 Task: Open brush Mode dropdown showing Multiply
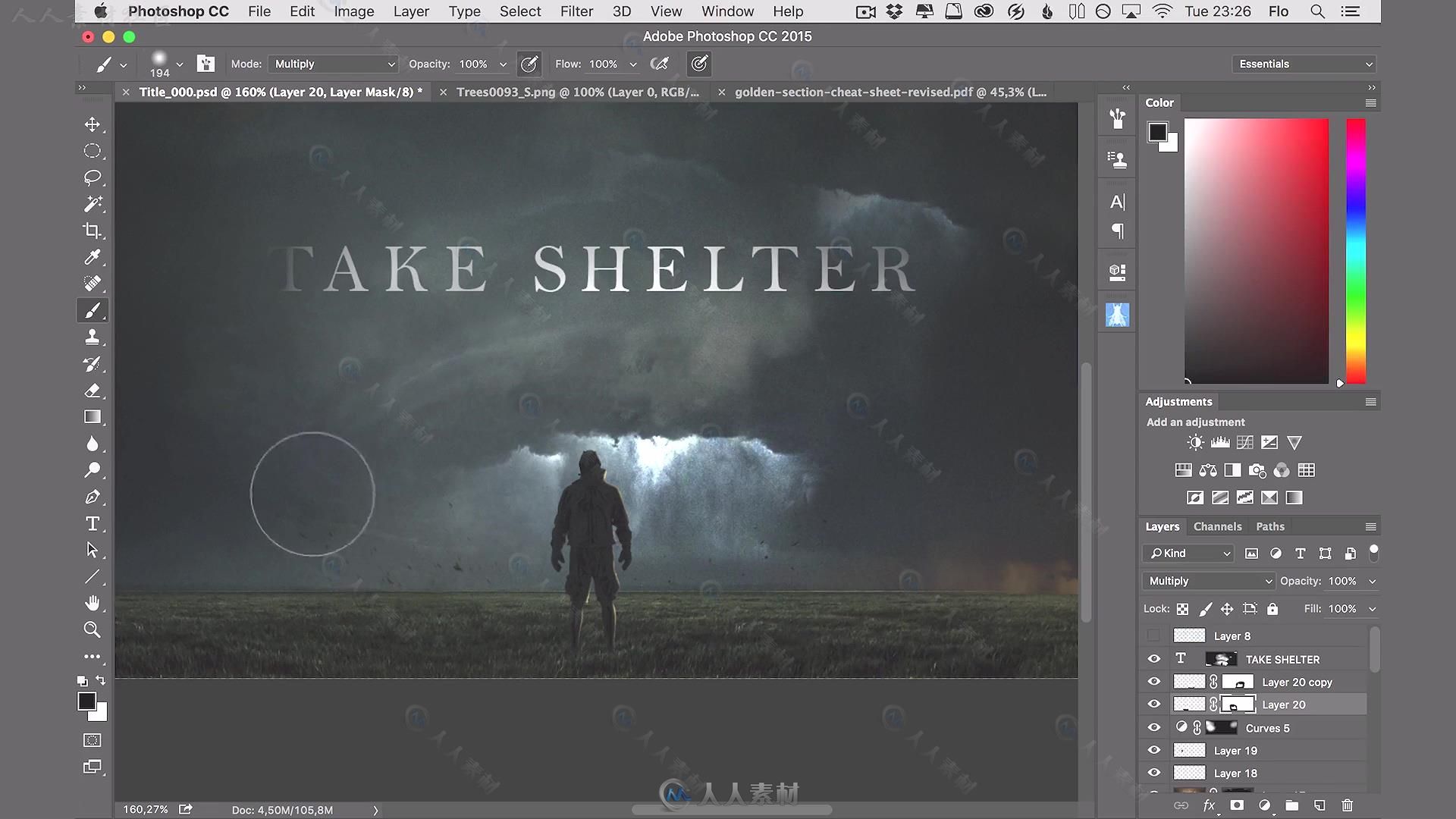334,64
